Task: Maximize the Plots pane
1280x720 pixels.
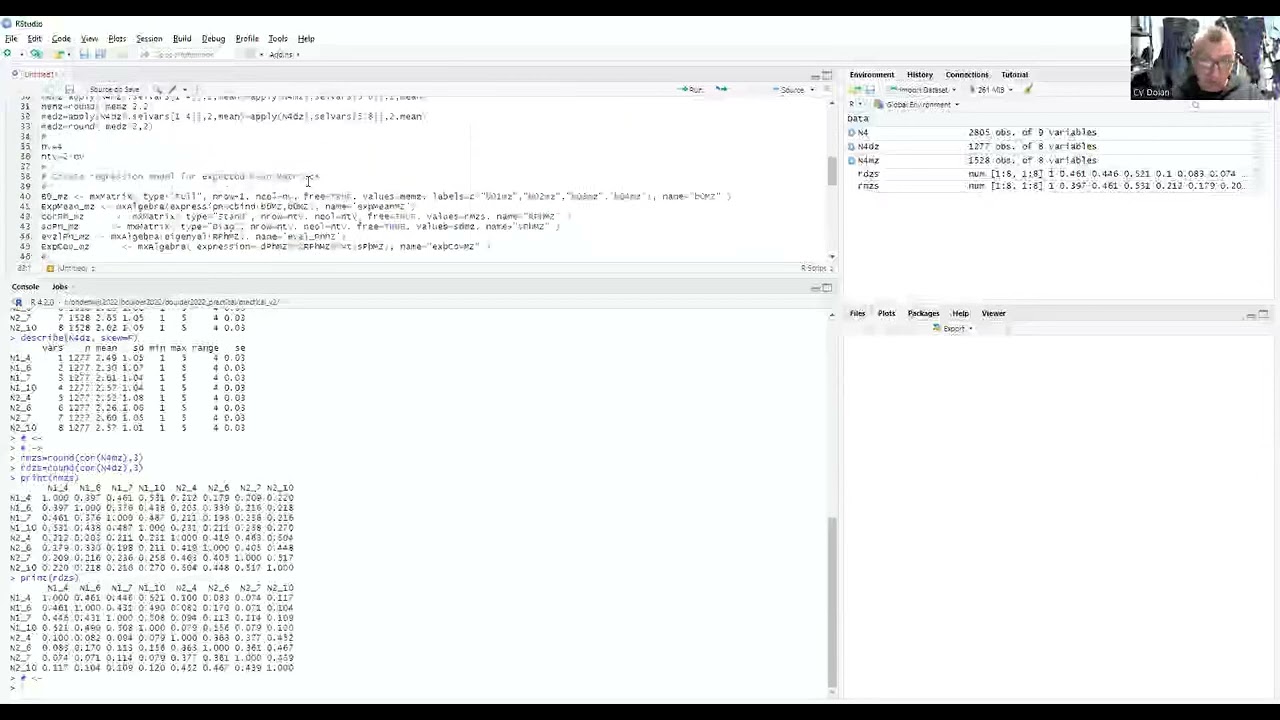Action: (1264, 314)
